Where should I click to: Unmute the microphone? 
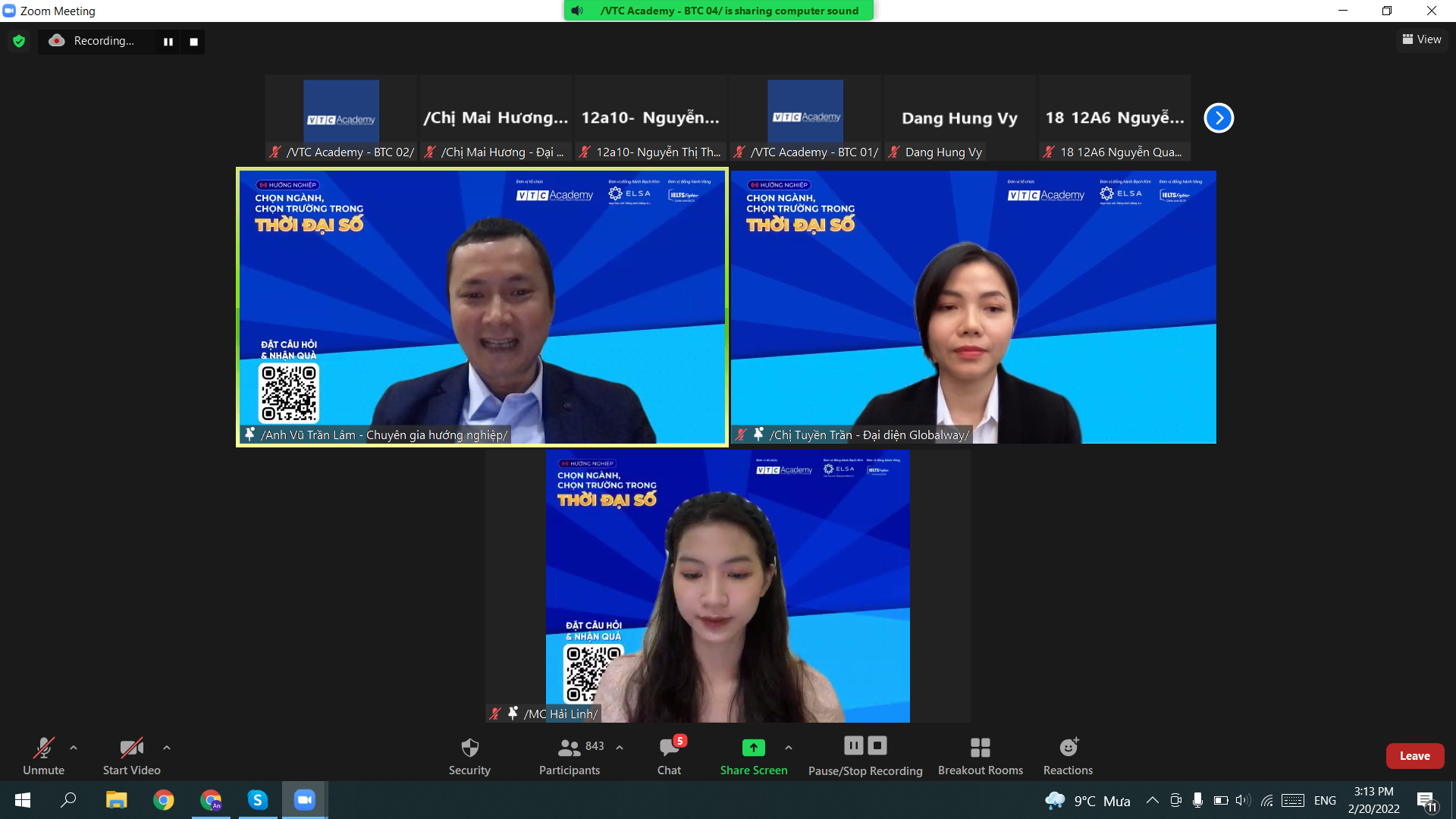(43, 756)
